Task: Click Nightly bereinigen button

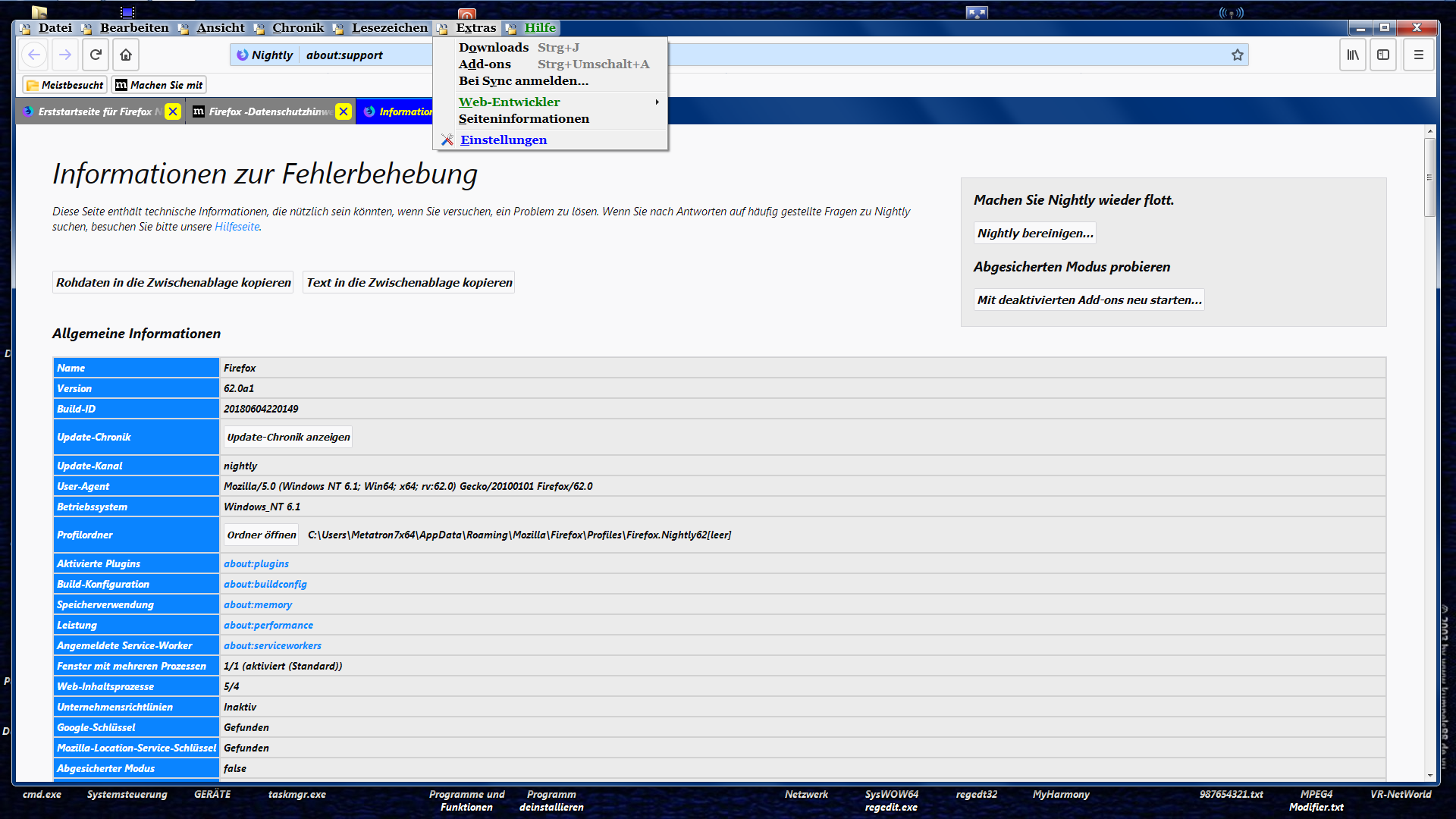Action: click(x=1035, y=233)
